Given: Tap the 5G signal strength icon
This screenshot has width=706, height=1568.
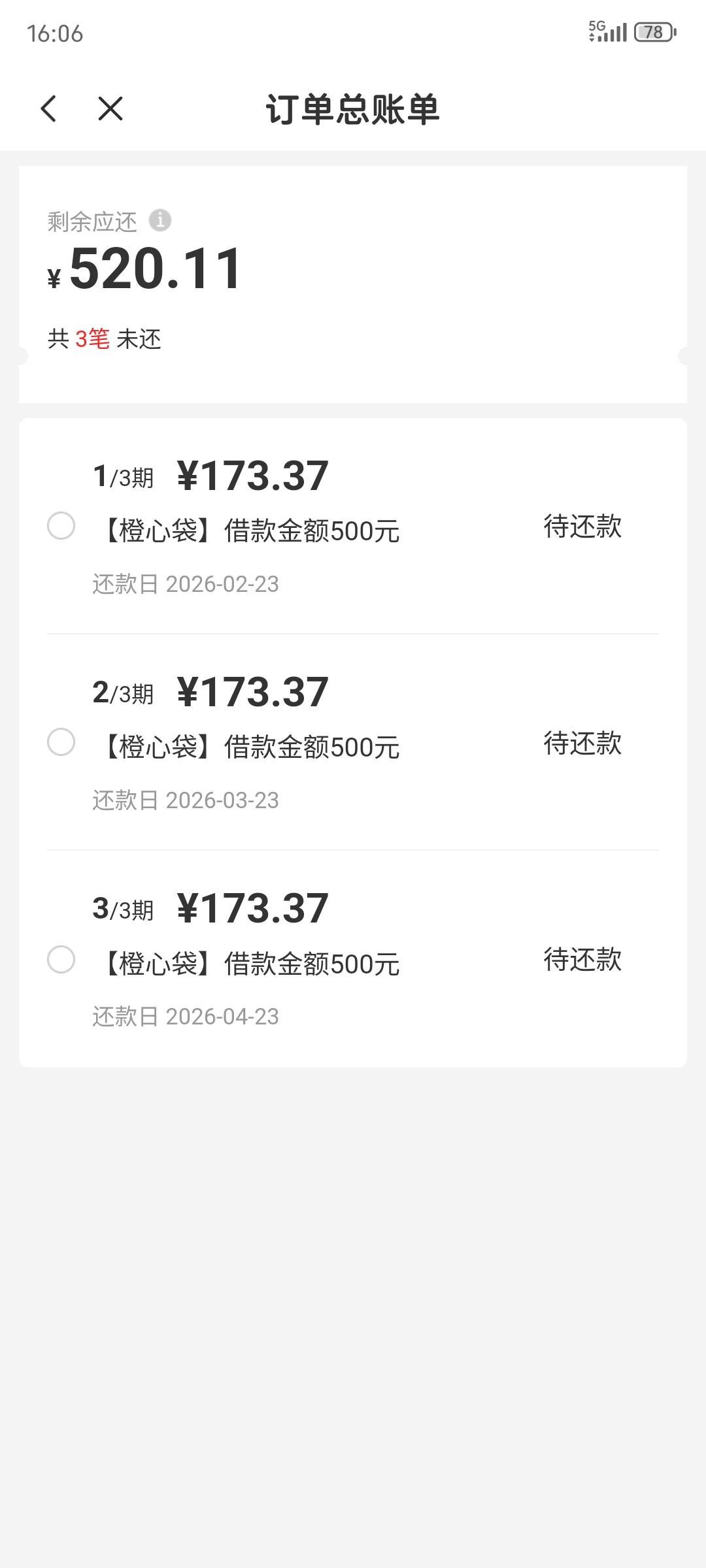Looking at the screenshot, I should pyautogui.click(x=607, y=31).
